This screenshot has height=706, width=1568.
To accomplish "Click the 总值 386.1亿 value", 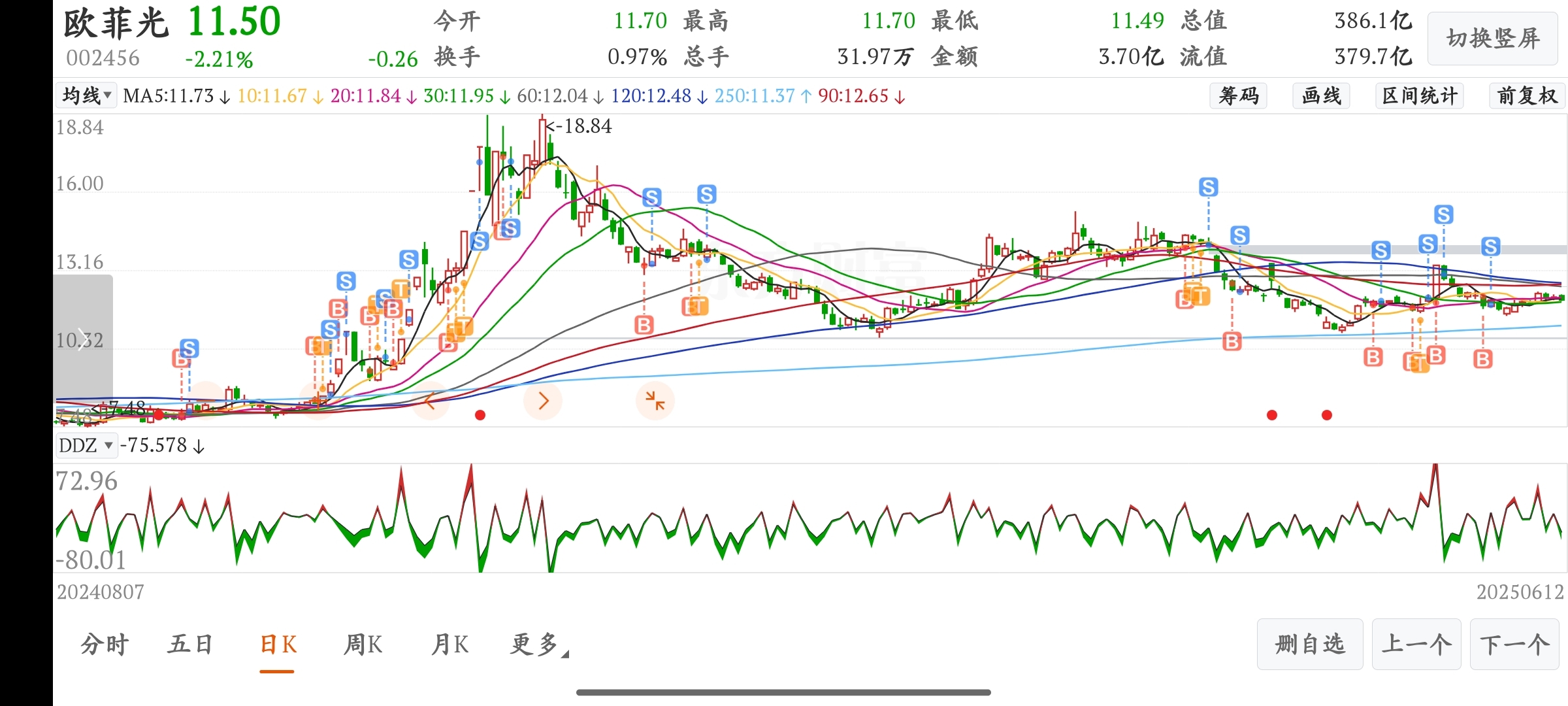I will (1373, 21).
